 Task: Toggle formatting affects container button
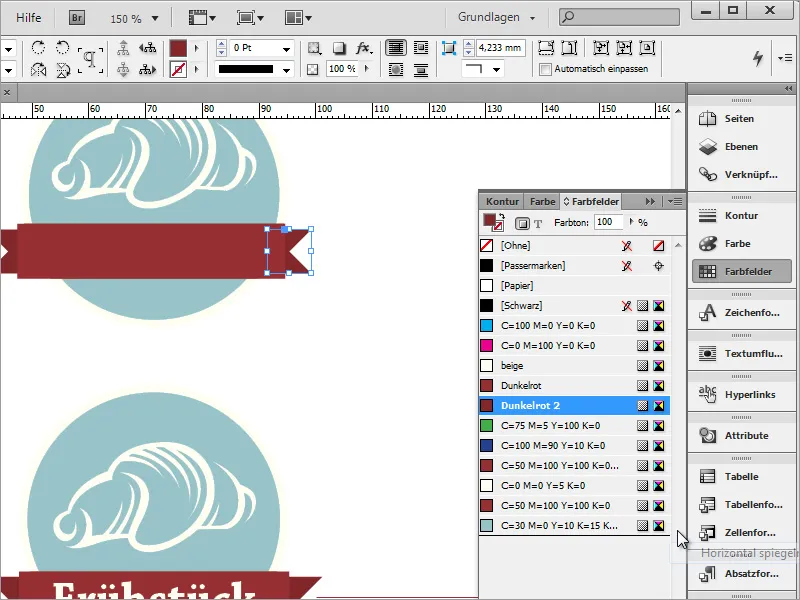click(522, 223)
